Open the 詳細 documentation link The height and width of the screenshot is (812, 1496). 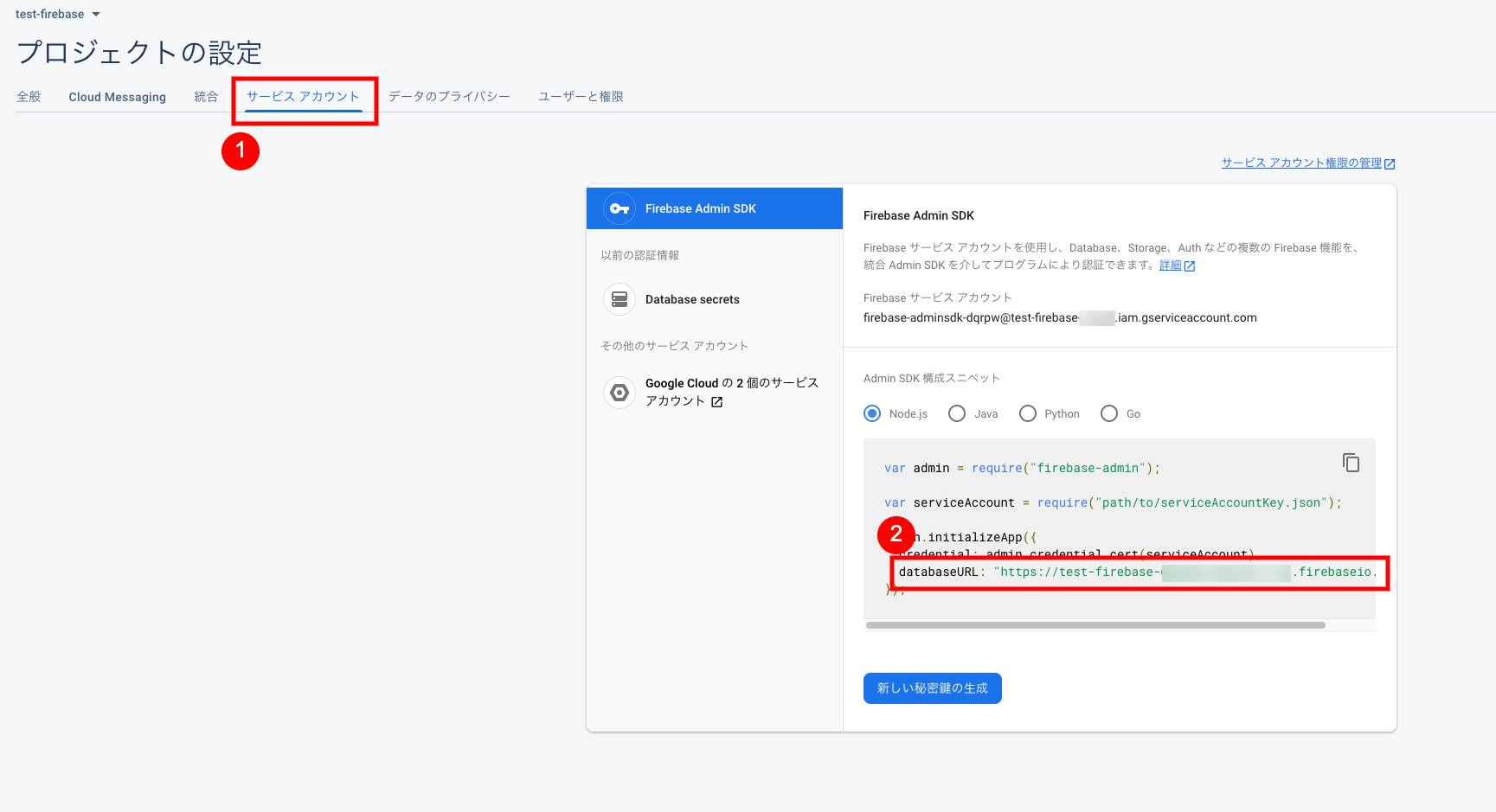coord(1170,265)
